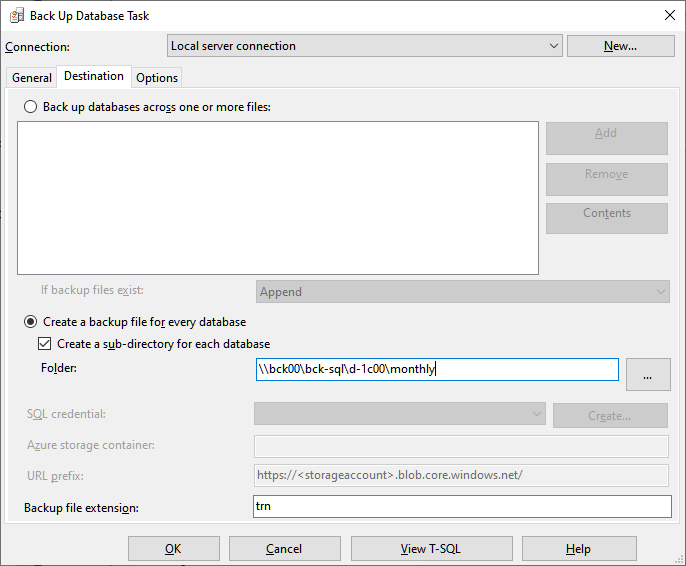Click the Back Up Database Task title icon

point(17,16)
